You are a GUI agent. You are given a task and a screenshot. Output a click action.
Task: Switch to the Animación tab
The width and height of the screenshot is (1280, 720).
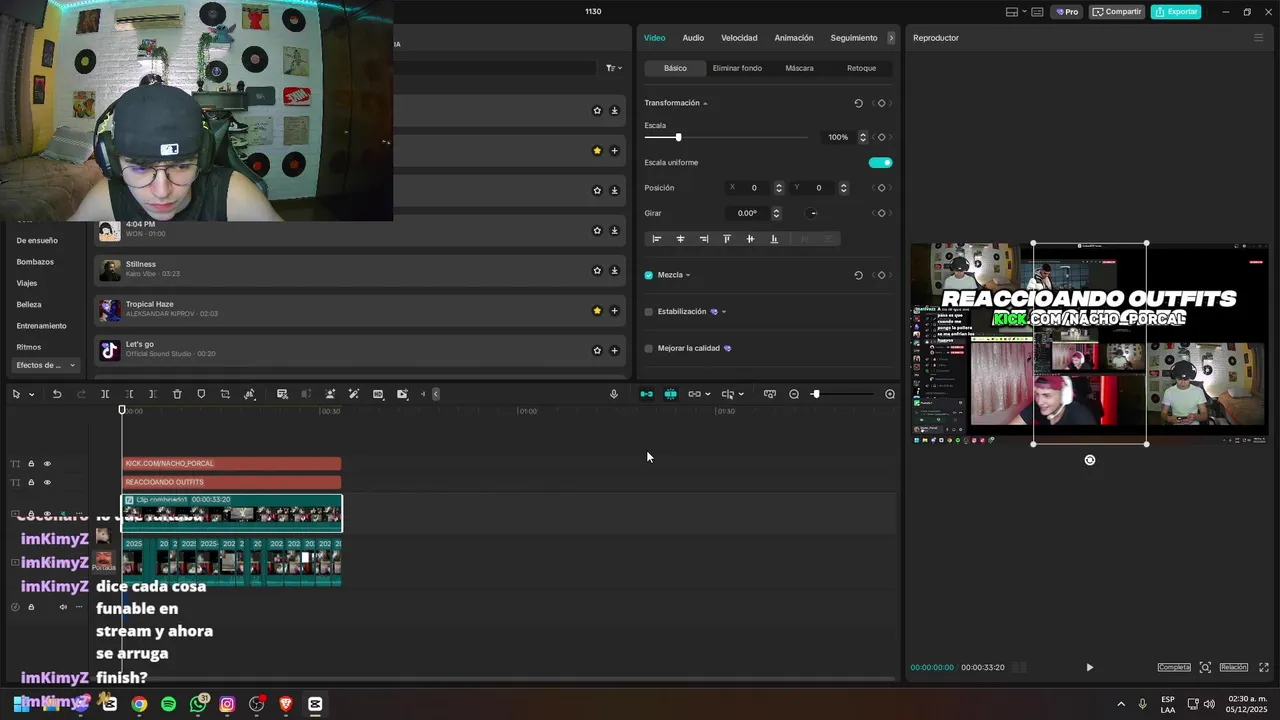(x=794, y=38)
